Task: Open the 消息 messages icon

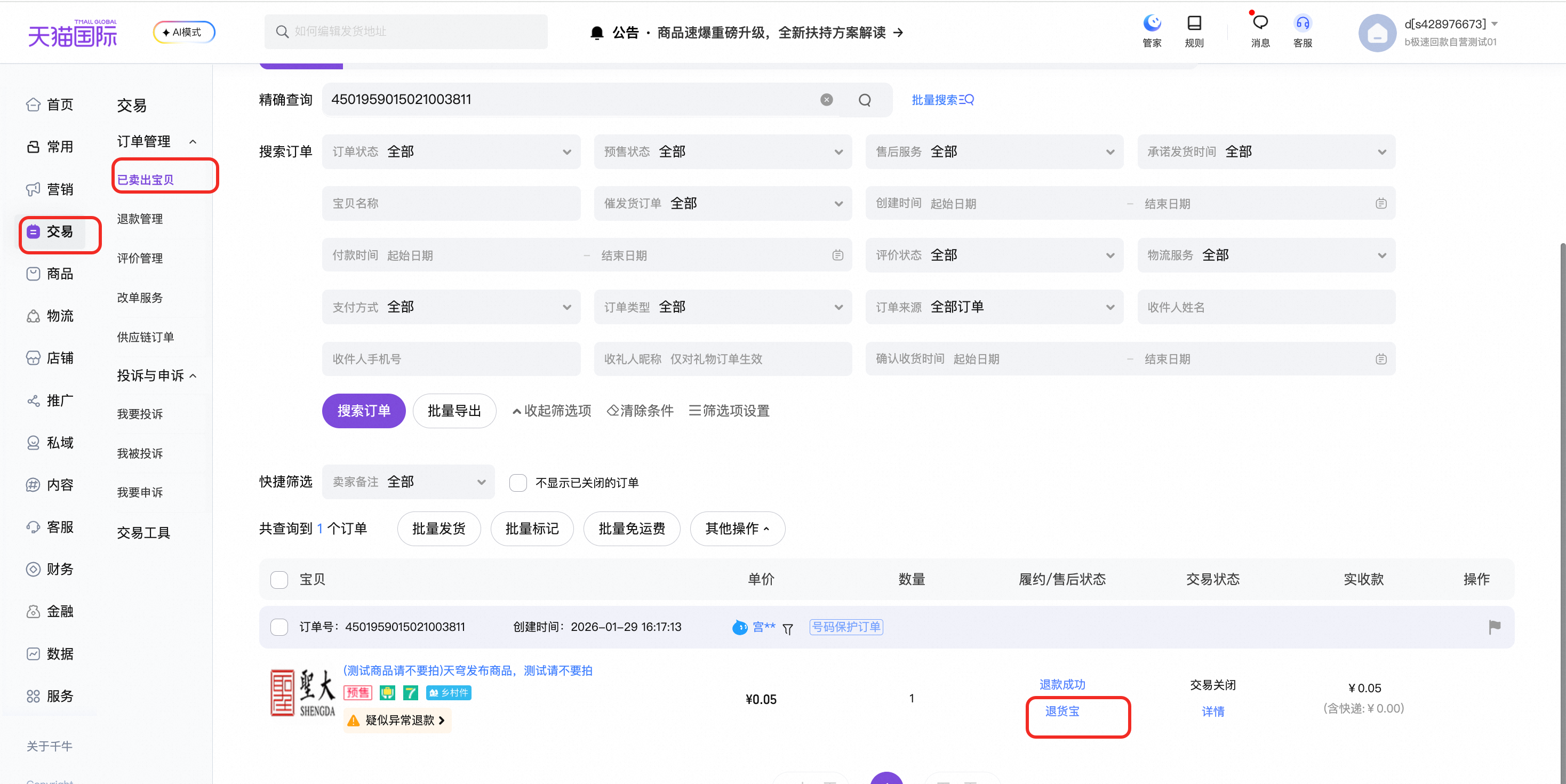Action: pos(1260,31)
